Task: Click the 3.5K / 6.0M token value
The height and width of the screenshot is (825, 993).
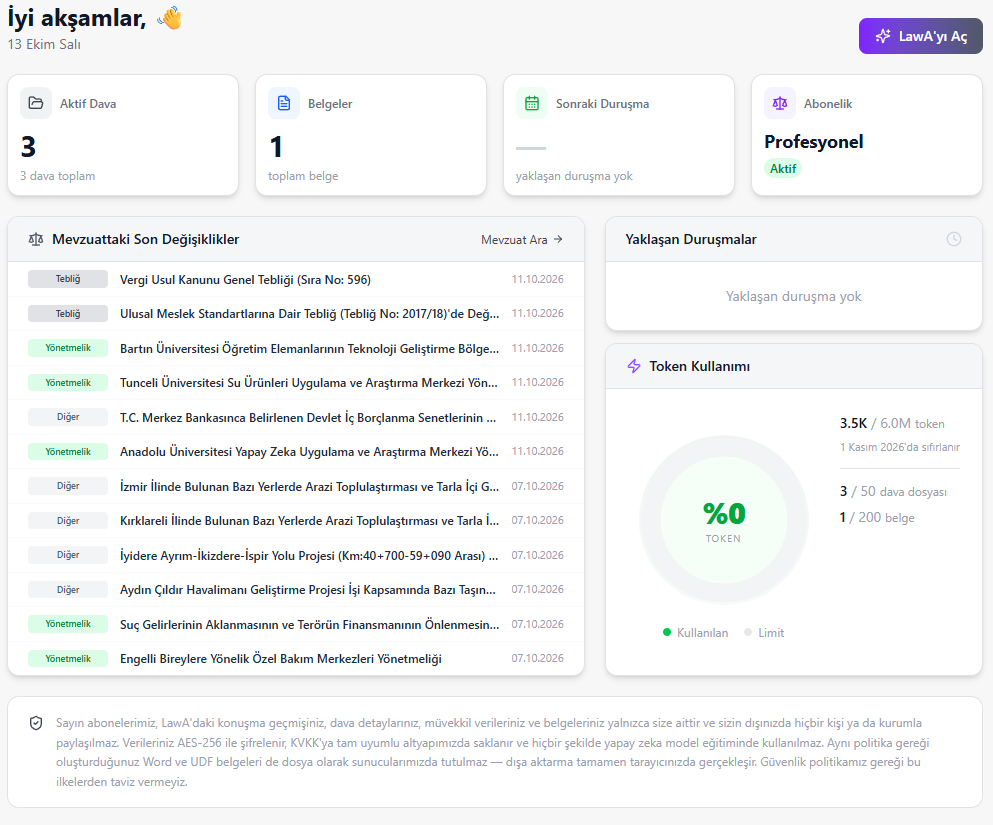Action: (892, 424)
